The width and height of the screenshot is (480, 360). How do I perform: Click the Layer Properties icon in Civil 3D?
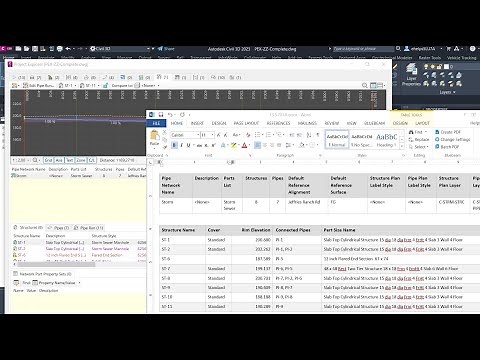point(412,74)
